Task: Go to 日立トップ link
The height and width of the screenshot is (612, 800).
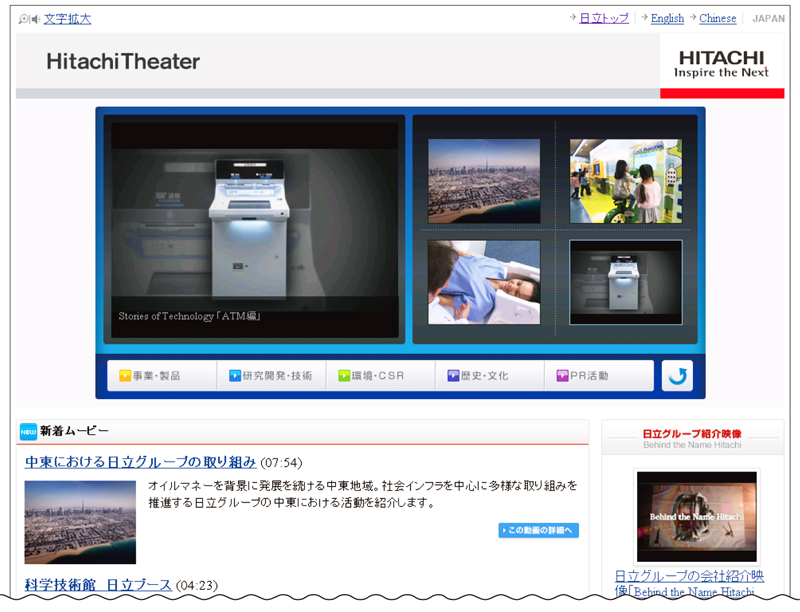Action: pyautogui.click(x=604, y=18)
